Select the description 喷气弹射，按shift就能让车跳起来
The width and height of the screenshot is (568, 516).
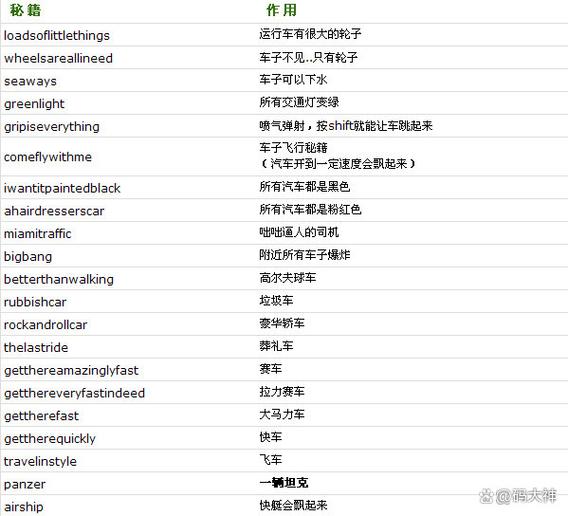[346, 126]
